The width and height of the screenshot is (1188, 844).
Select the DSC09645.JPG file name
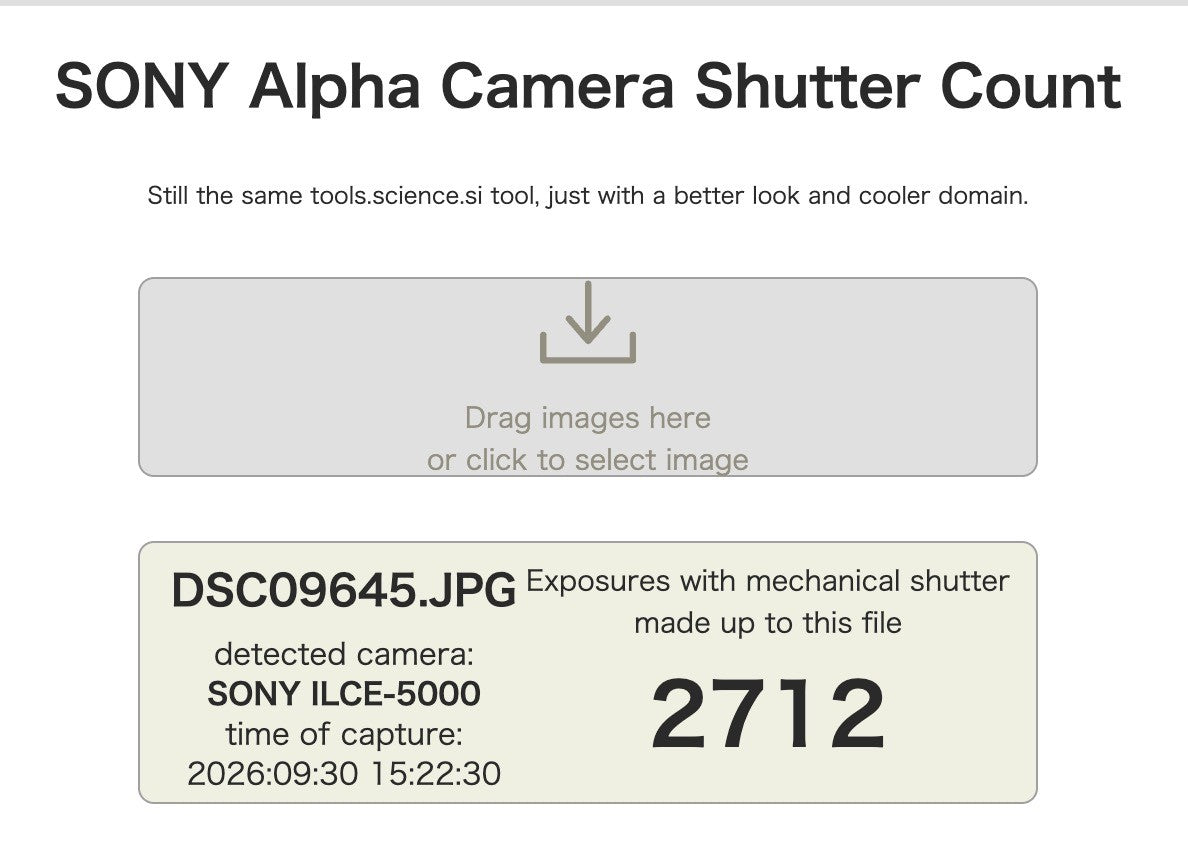coord(344,590)
